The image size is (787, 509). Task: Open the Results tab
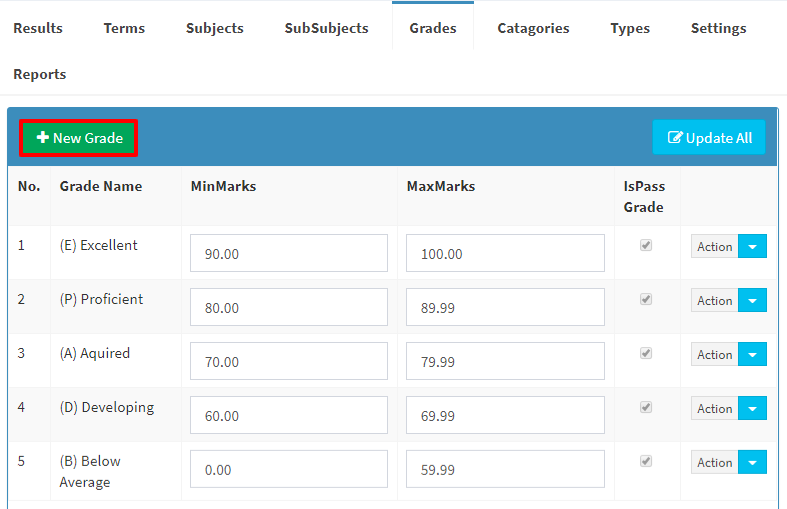pyautogui.click(x=38, y=28)
